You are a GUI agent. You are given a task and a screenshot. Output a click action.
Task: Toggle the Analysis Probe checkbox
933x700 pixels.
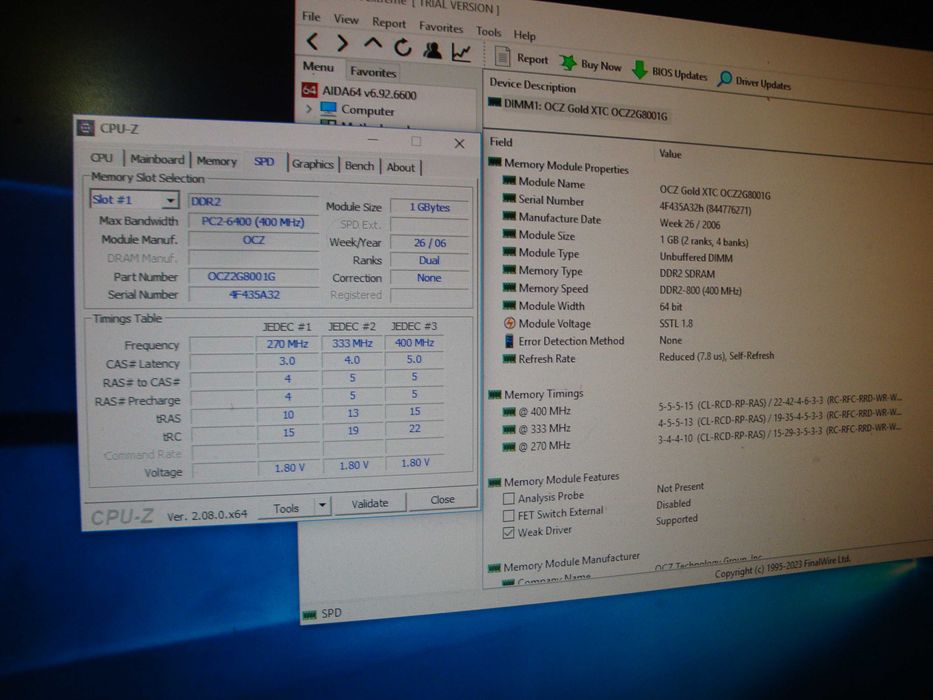click(x=509, y=498)
